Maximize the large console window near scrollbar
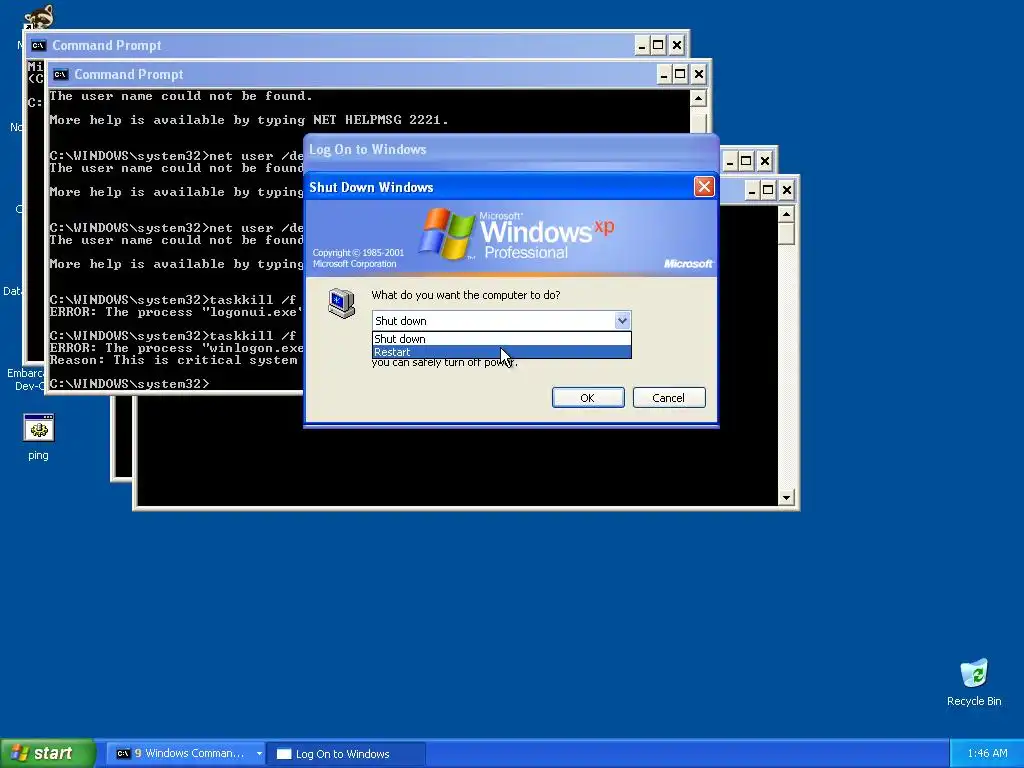Screen dimensions: 1024x768 point(769,190)
